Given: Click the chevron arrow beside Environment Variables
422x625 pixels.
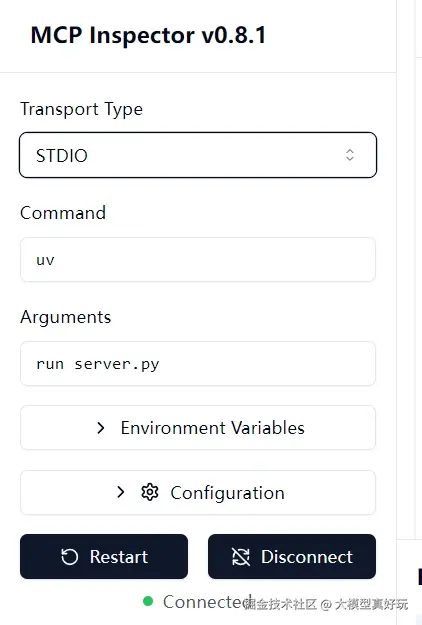Looking at the screenshot, I should coord(101,428).
